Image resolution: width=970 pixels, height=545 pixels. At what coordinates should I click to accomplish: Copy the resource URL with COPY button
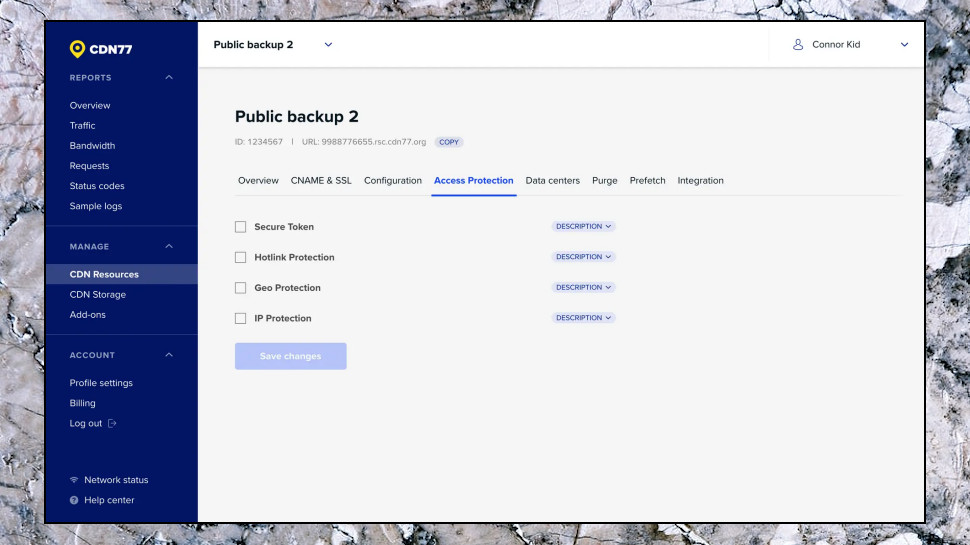[x=449, y=142]
